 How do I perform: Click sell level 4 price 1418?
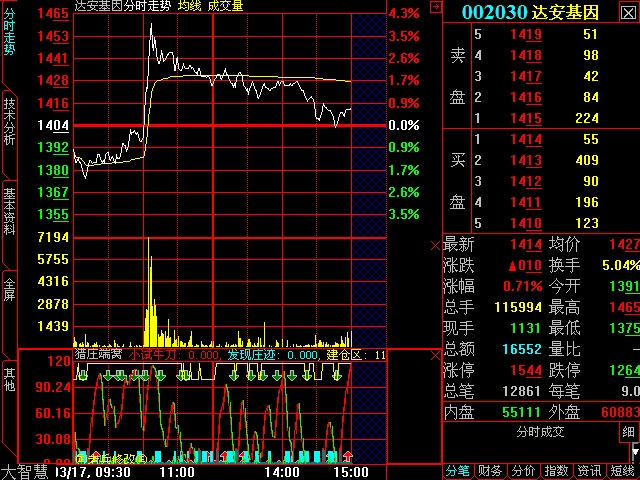coord(526,55)
